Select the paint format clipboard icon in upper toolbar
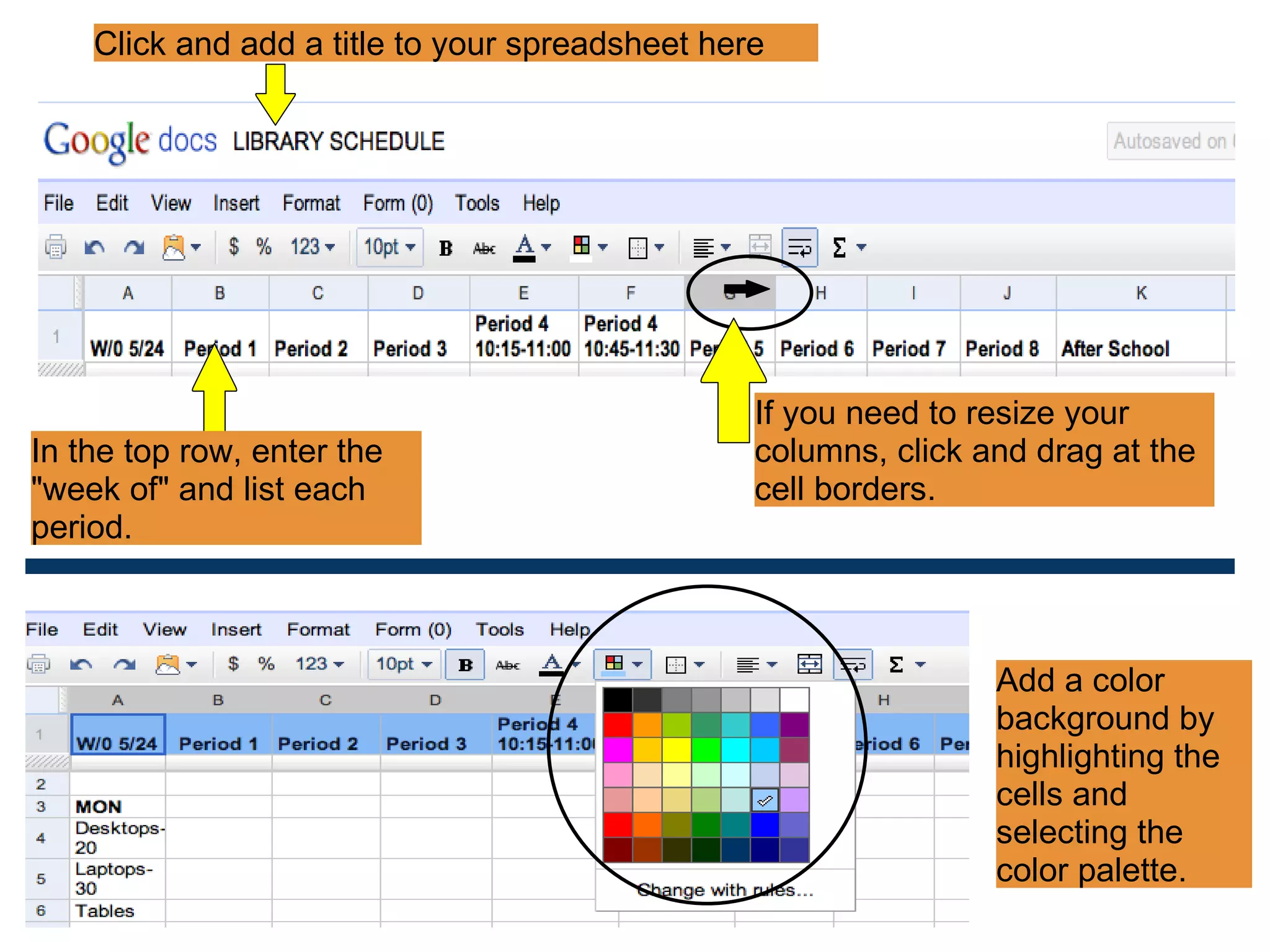Image resolution: width=1270 pixels, height=952 pixels. click(174, 247)
